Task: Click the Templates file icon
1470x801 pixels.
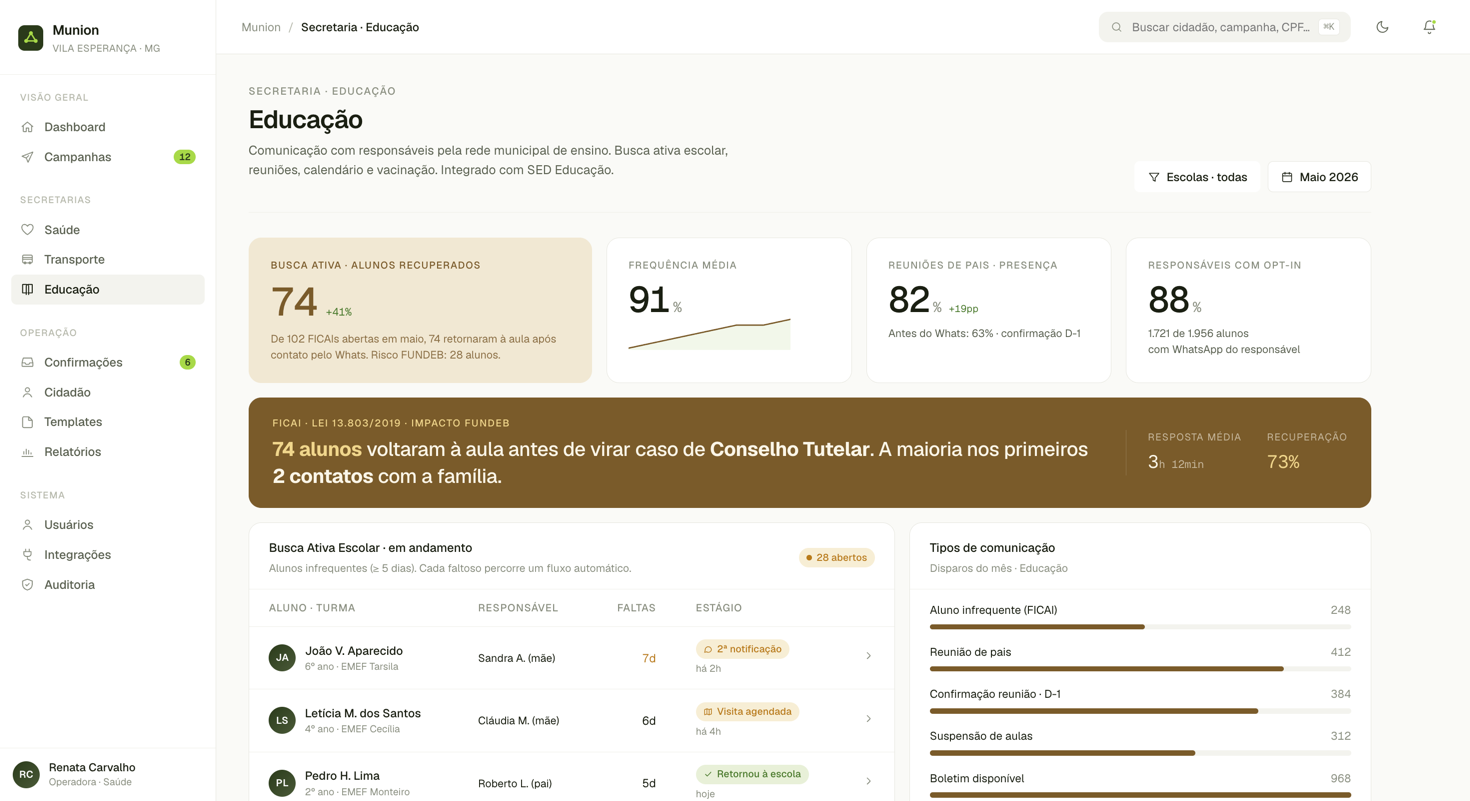Action: click(27, 422)
